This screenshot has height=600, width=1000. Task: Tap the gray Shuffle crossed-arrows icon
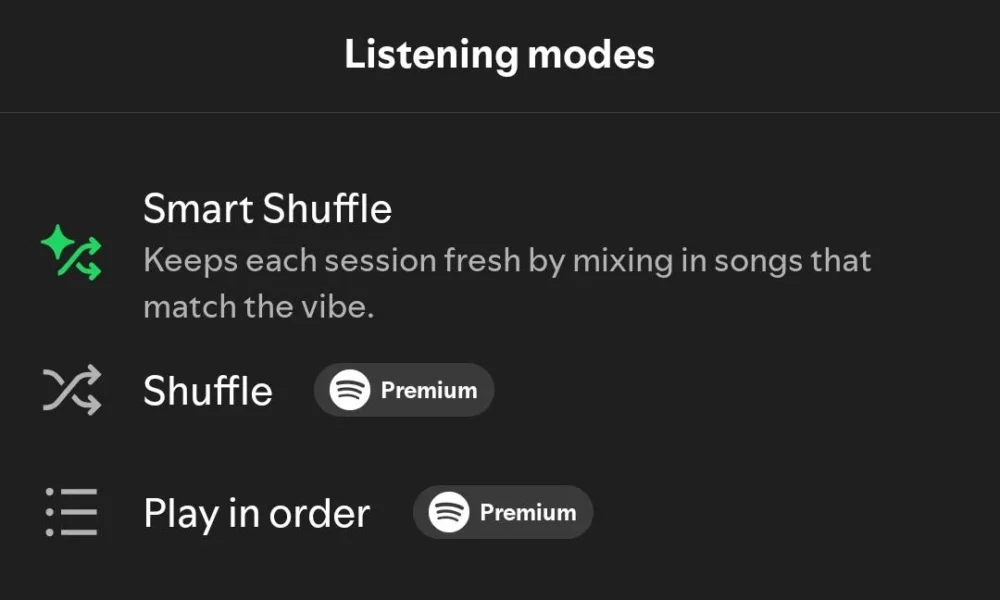coord(71,390)
